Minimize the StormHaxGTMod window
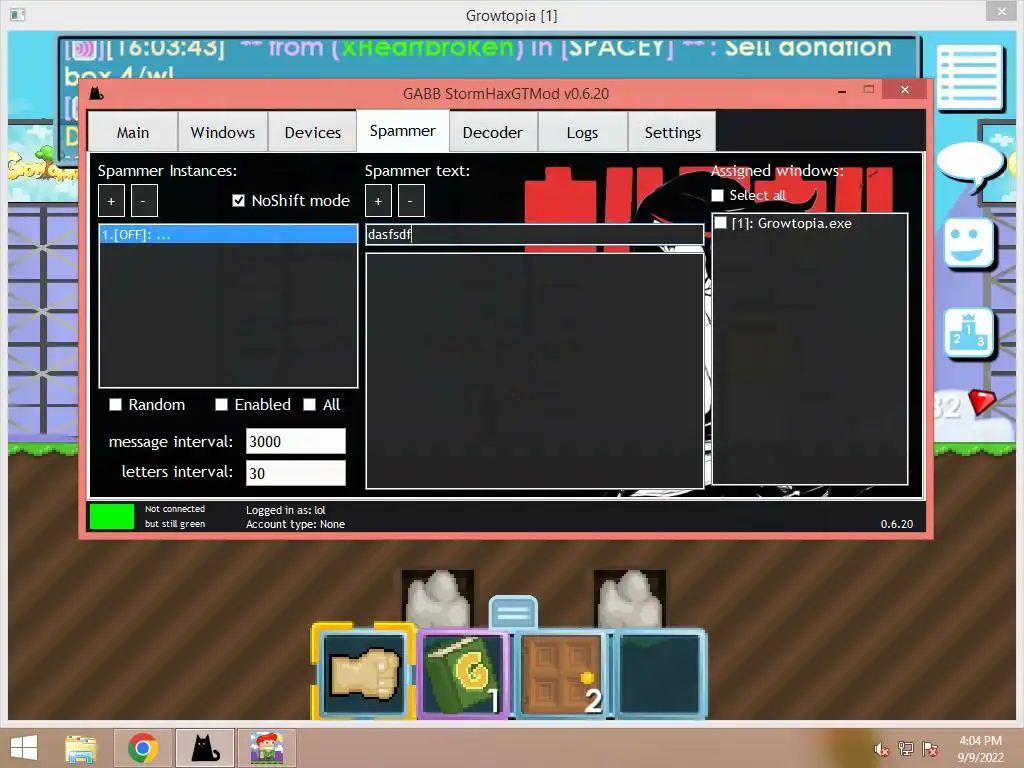The height and width of the screenshot is (768, 1024). pyautogui.click(x=842, y=91)
